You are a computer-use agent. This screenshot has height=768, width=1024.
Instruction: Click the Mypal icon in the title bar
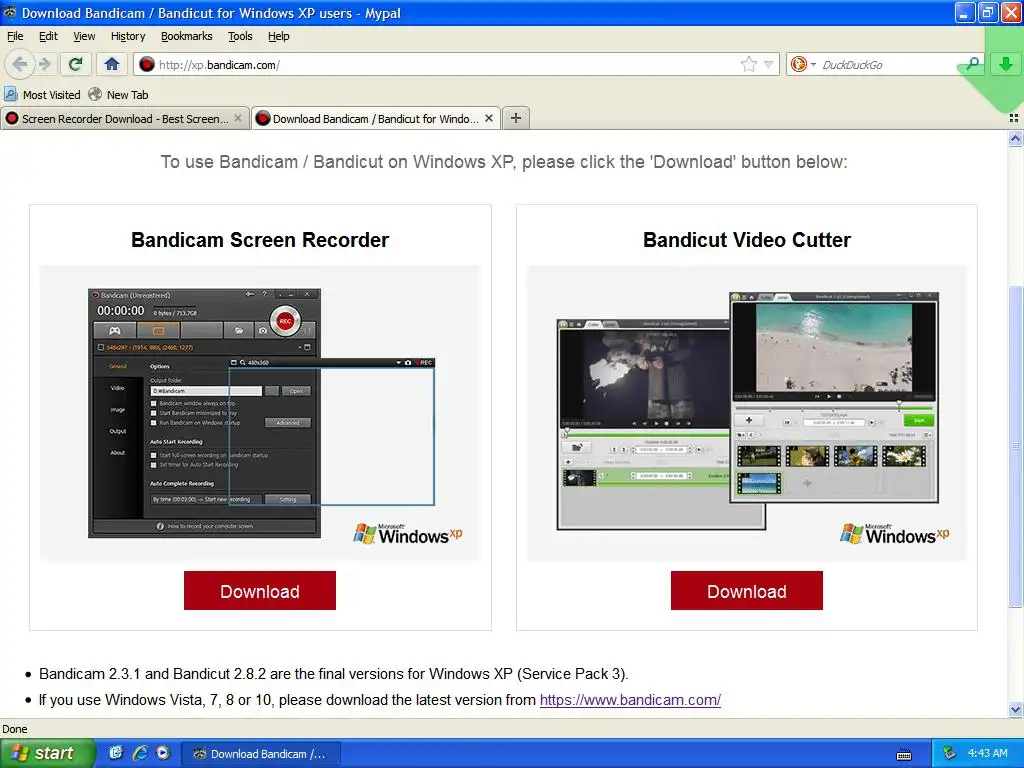click(x=9, y=12)
